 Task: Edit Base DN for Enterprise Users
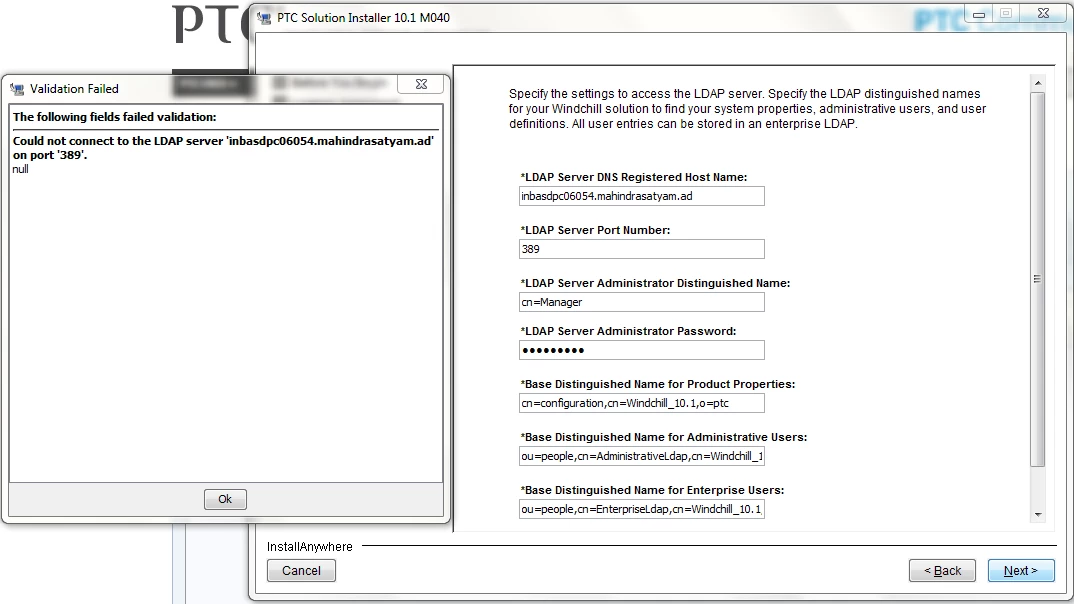pyautogui.click(x=642, y=509)
